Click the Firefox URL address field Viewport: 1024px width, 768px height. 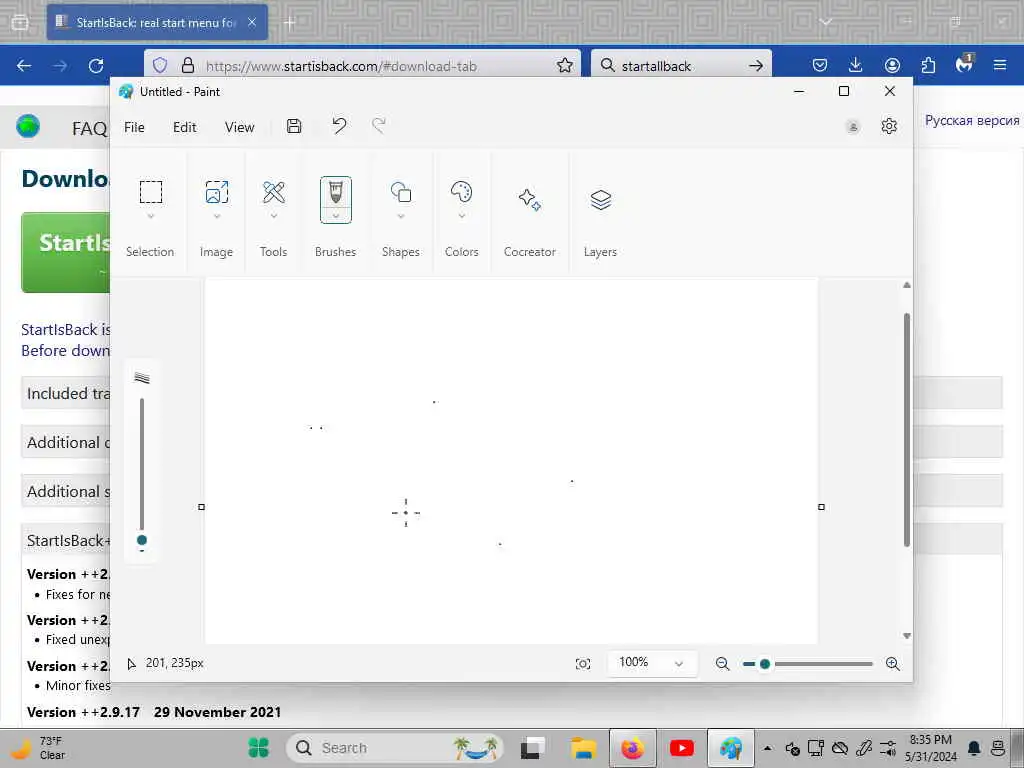pyautogui.click(x=362, y=65)
